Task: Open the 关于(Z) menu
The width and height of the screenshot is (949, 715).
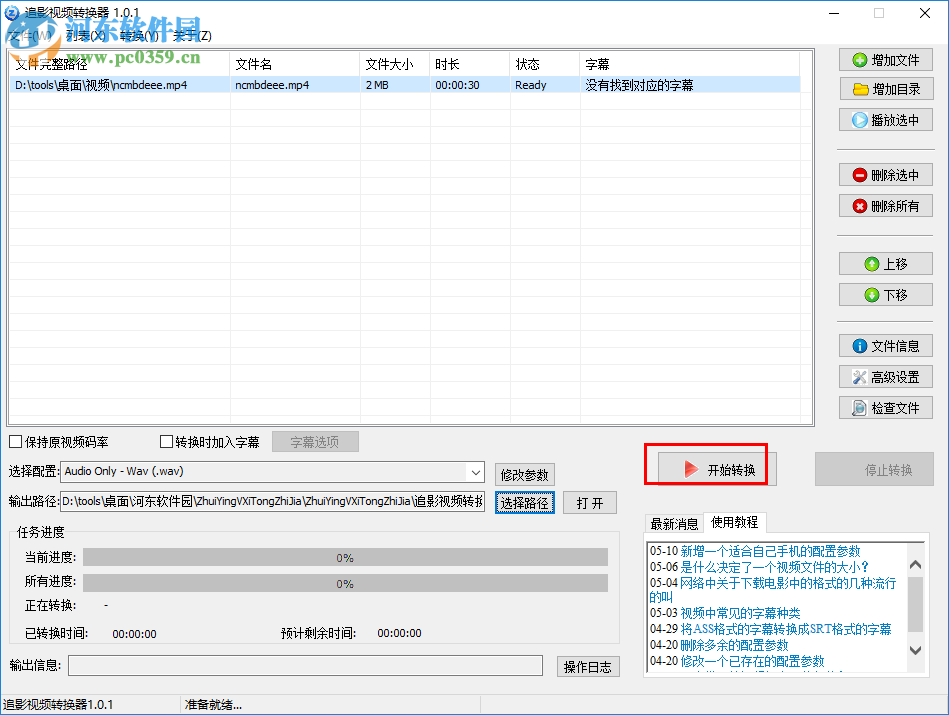Action: (x=192, y=35)
